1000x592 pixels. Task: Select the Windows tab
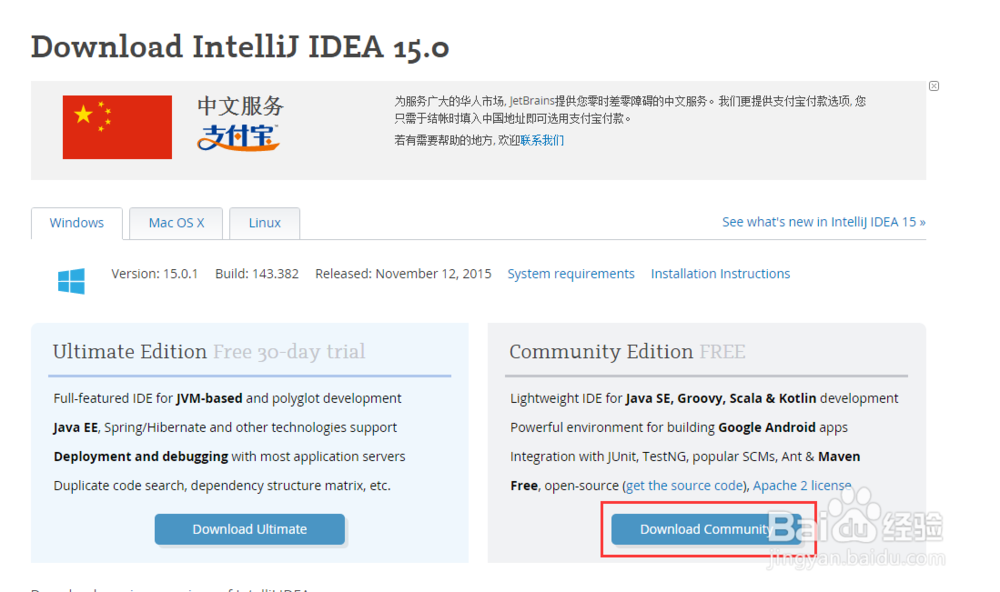pyautogui.click(x=76, y=222)
